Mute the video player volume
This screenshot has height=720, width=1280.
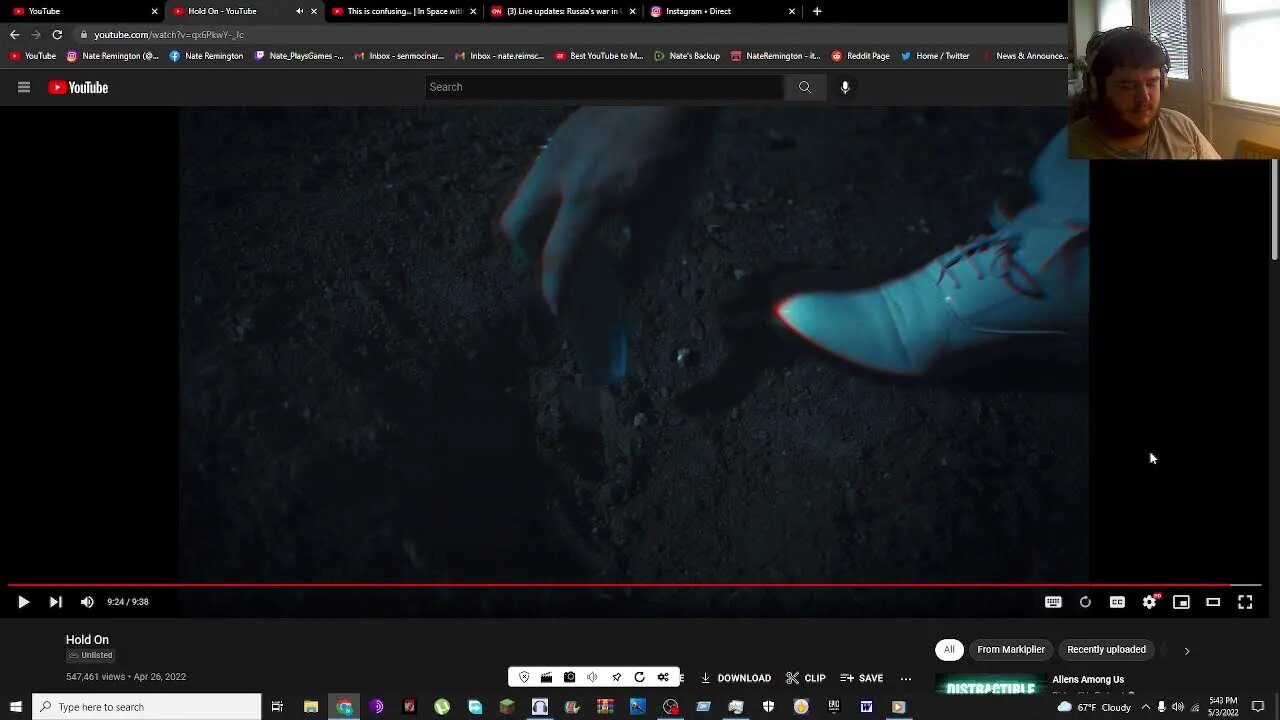(x=87, y=602)
